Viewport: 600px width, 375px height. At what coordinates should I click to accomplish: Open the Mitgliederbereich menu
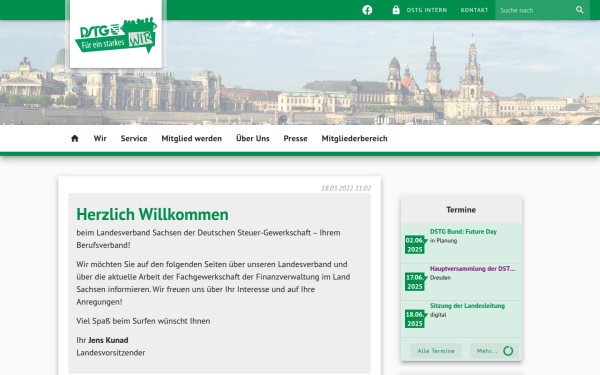354,139
